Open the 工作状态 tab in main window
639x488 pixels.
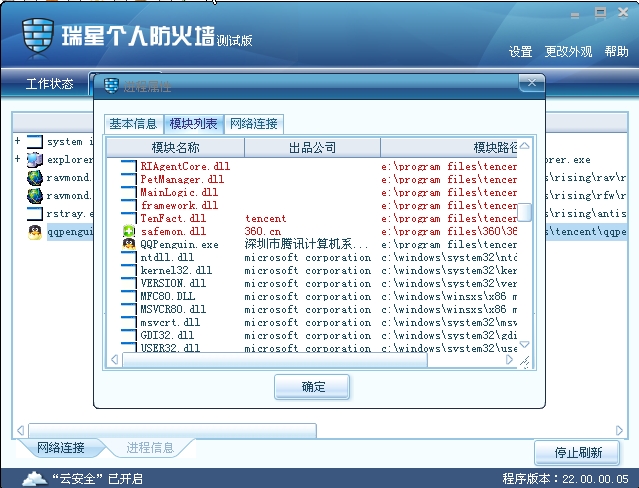coord(49,84)
